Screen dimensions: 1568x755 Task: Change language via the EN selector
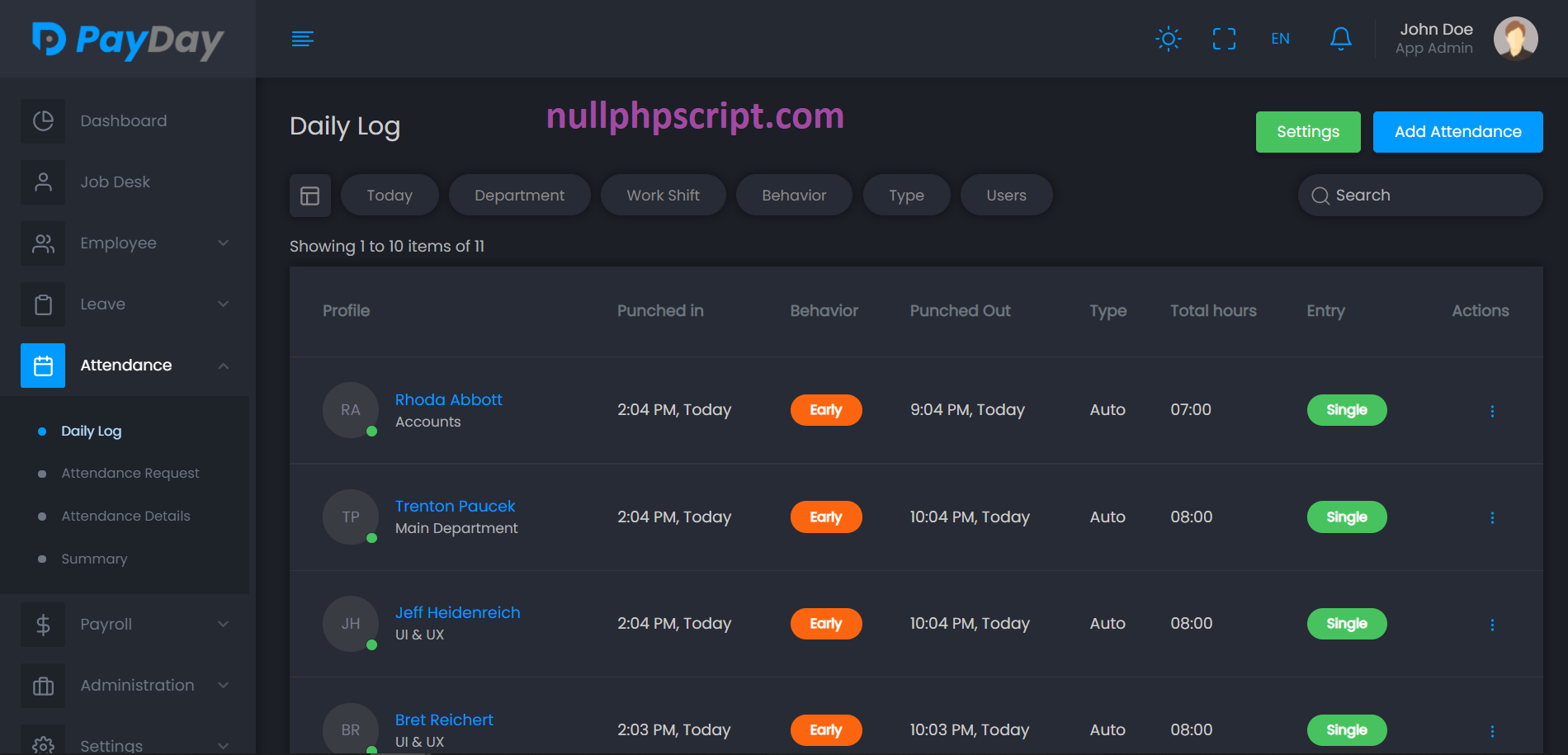[1280, 39]
